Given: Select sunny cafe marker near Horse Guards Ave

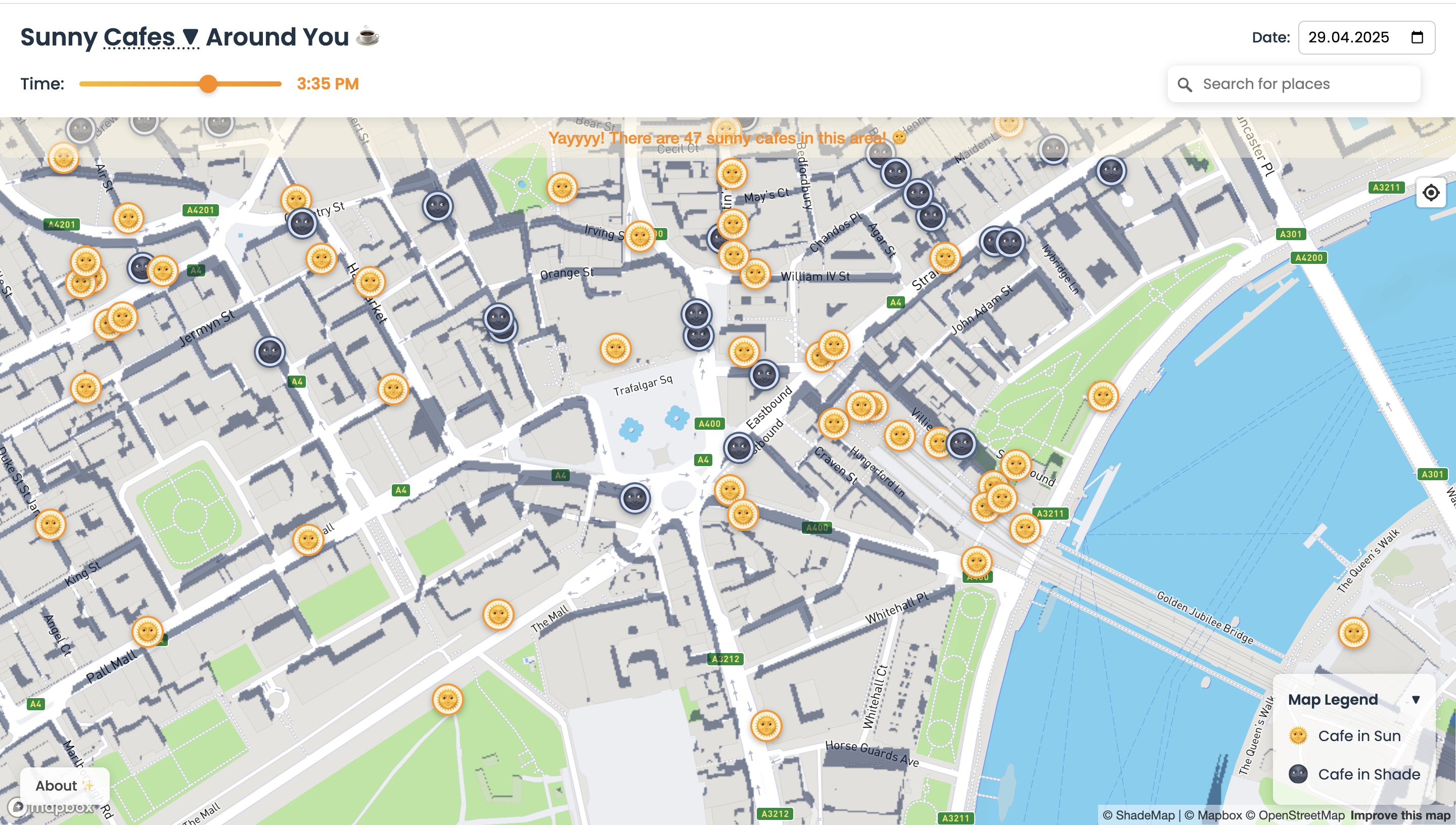Looking at the screenshot, I should pyautogui.click(x=766, y=726).
